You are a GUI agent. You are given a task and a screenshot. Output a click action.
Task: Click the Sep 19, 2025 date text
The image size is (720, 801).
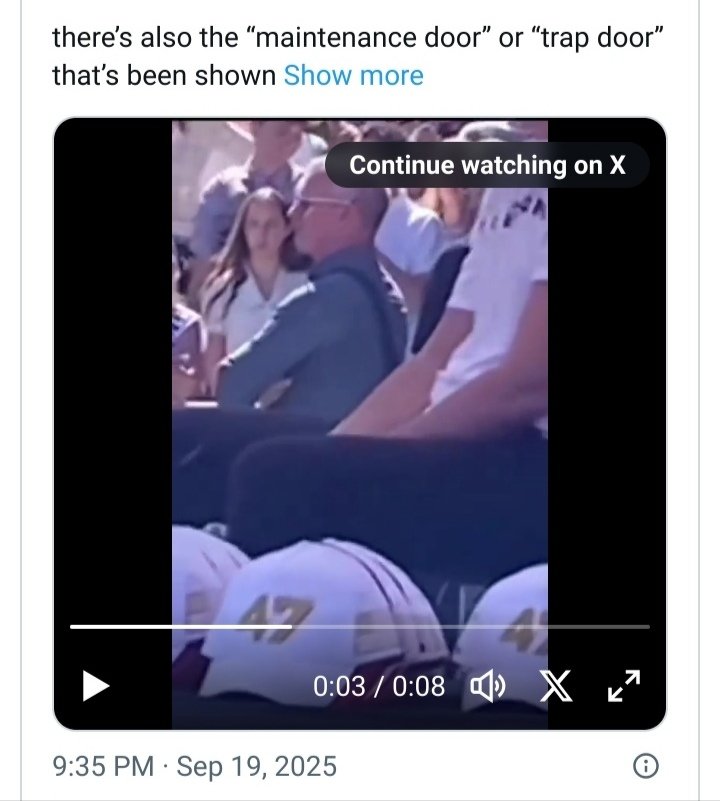(x=256, y=767)
